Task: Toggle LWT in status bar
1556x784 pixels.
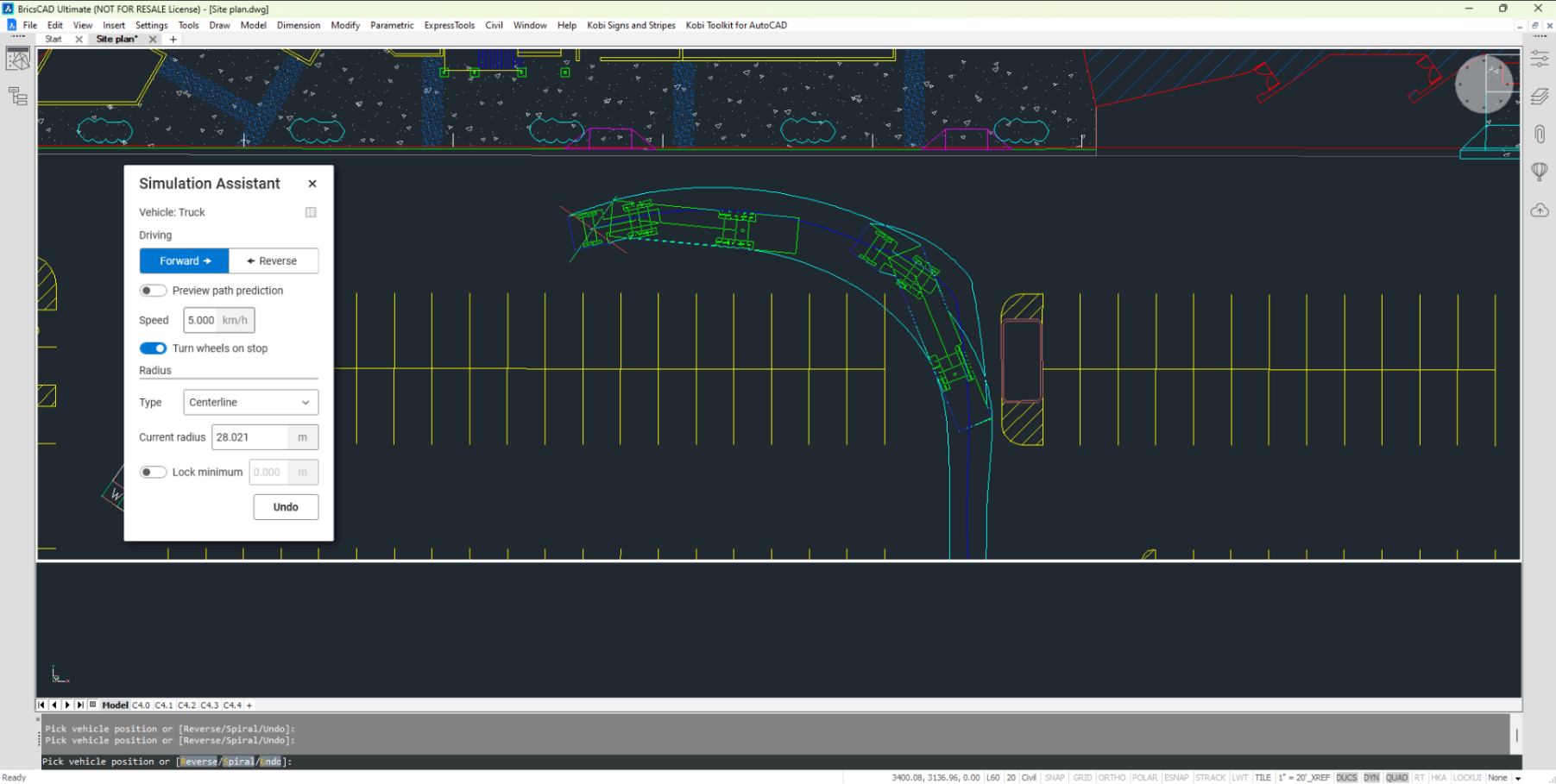Action: pos(1240,777)
